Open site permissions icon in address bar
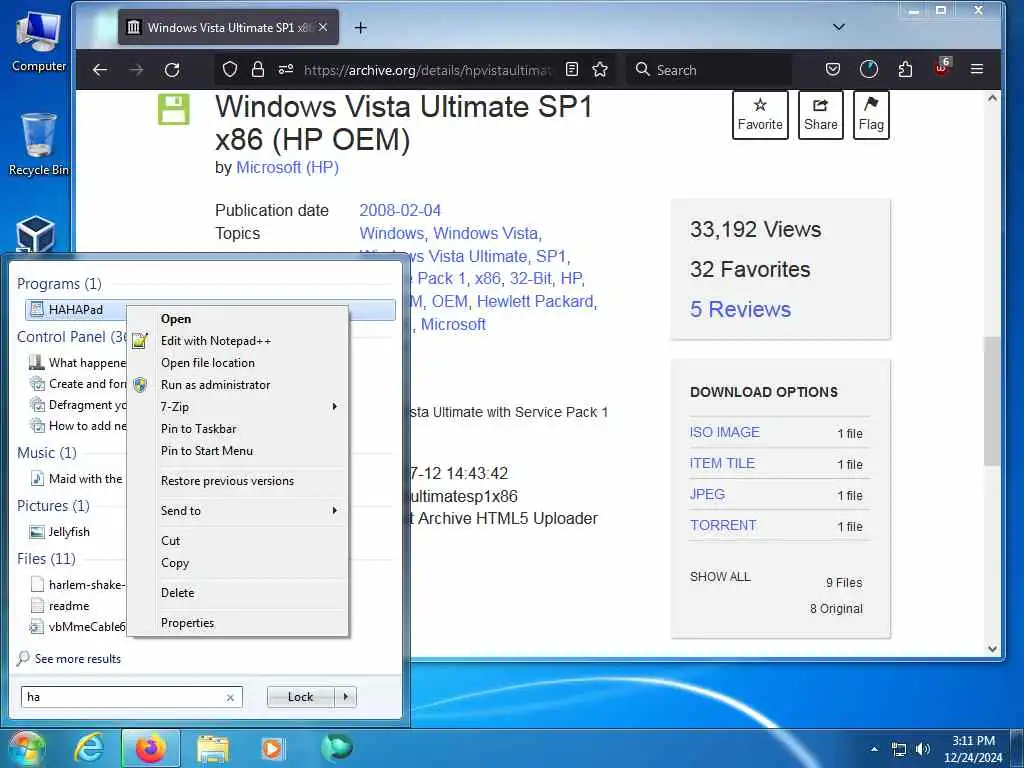Image resolution: width=1024 pixels, height=768 pixels. pyautogui.click(x=285, y=70)
